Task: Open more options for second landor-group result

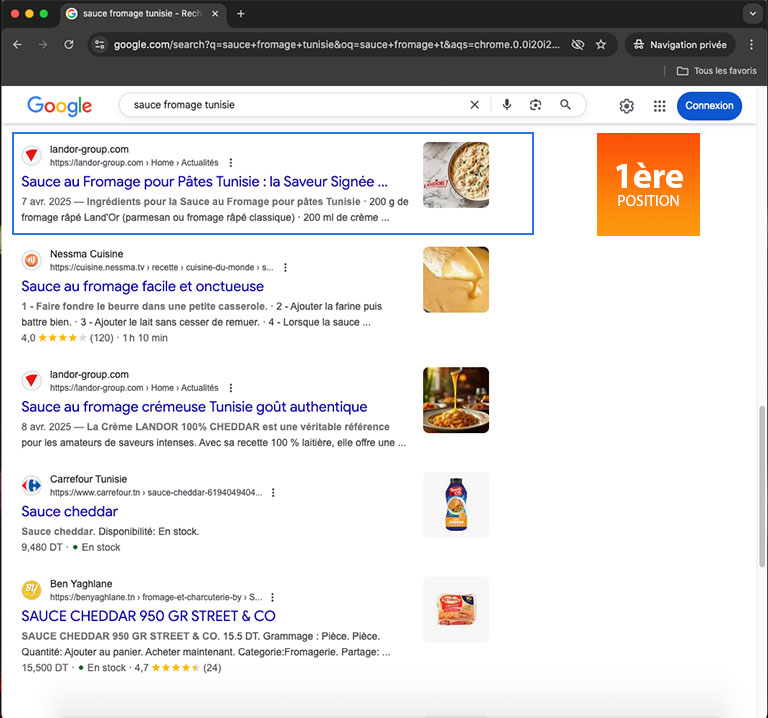Action: pyautogui.click(x=231, y=388)
